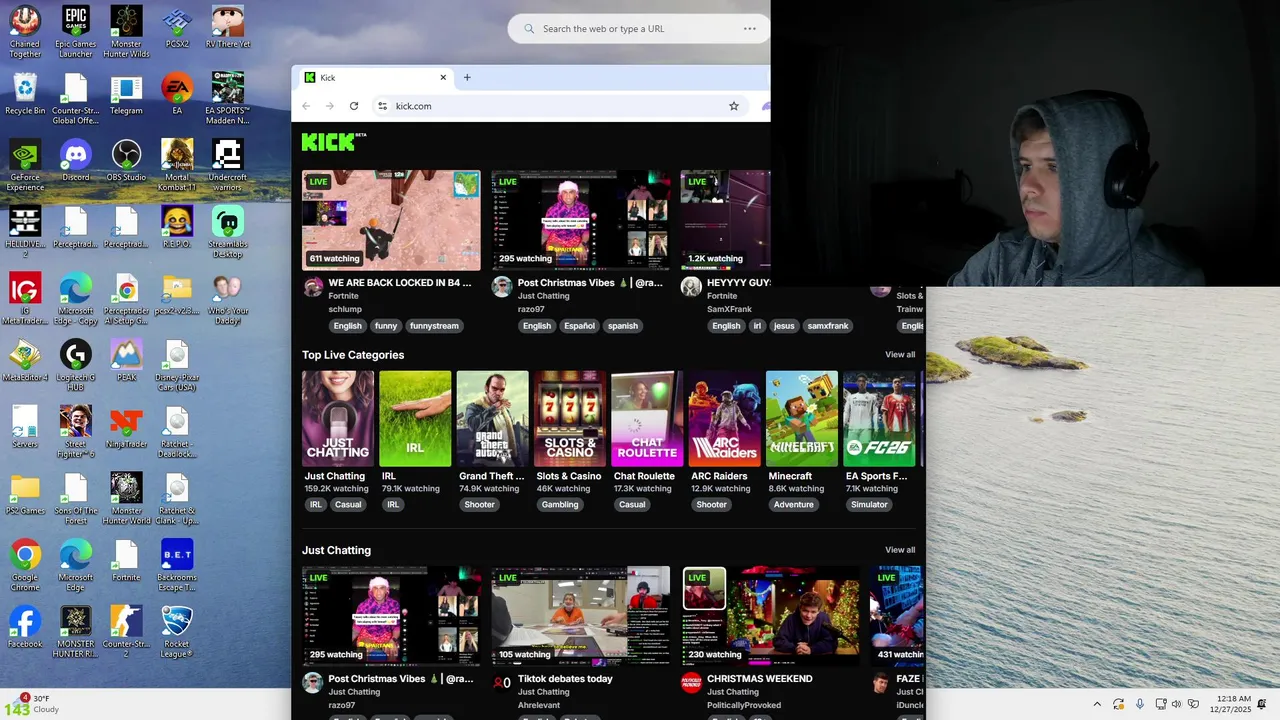This screenshot has height=720, width=1280.
Task: Select the IG MetaTrader desktop icon
Action: click(25, 299)
